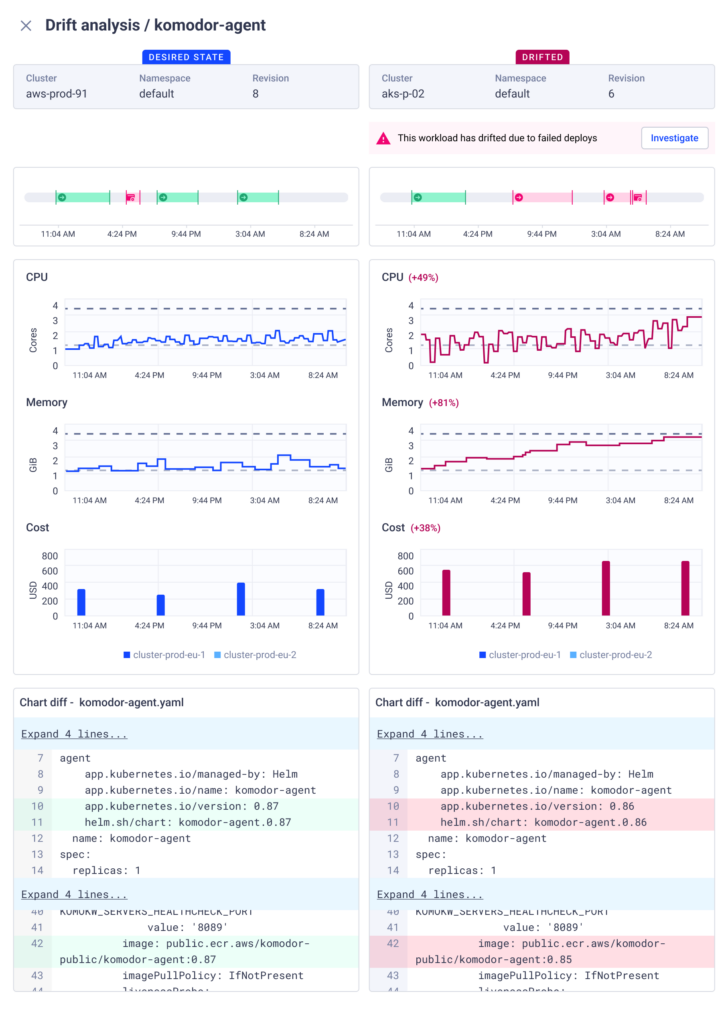Click green marker near 3:04 AM on aws-prod-91 timeline
The image size is (728, 1024).
[244, 197]
